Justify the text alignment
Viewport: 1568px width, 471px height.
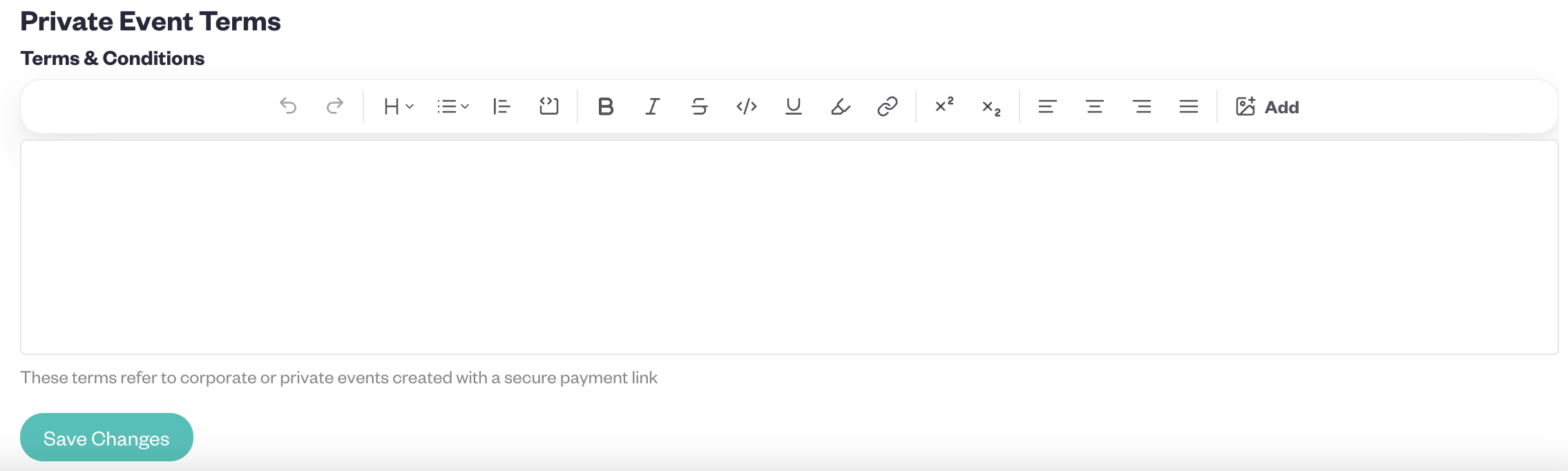click(x=1189, y=106)
